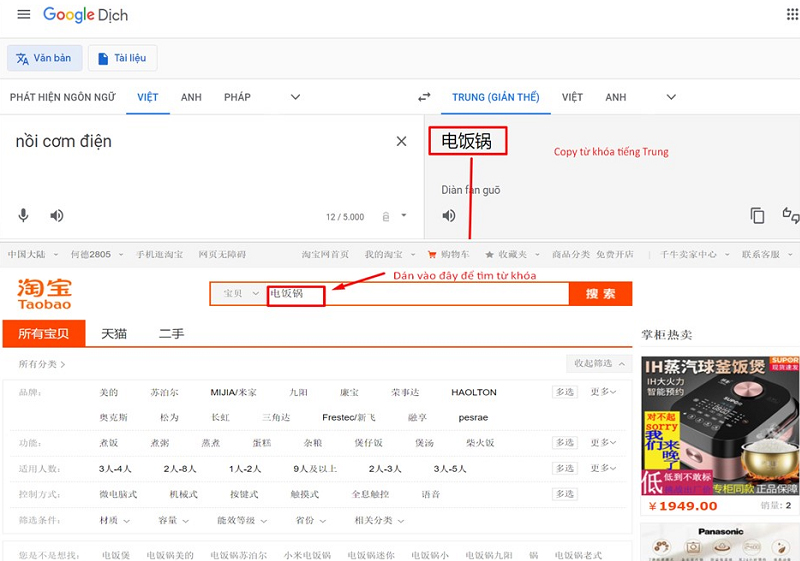Enable 多选 in the 功能 row

565,442
